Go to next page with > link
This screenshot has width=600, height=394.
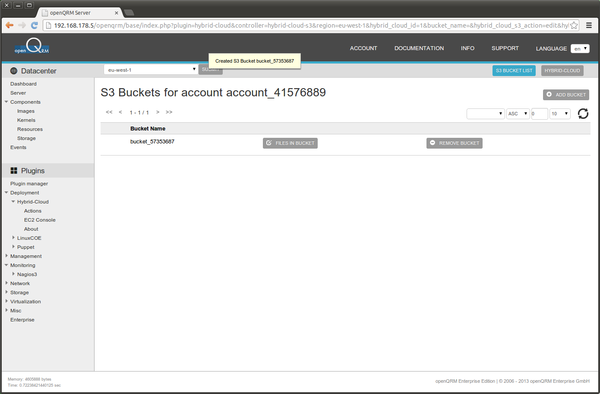click(157, 112)
